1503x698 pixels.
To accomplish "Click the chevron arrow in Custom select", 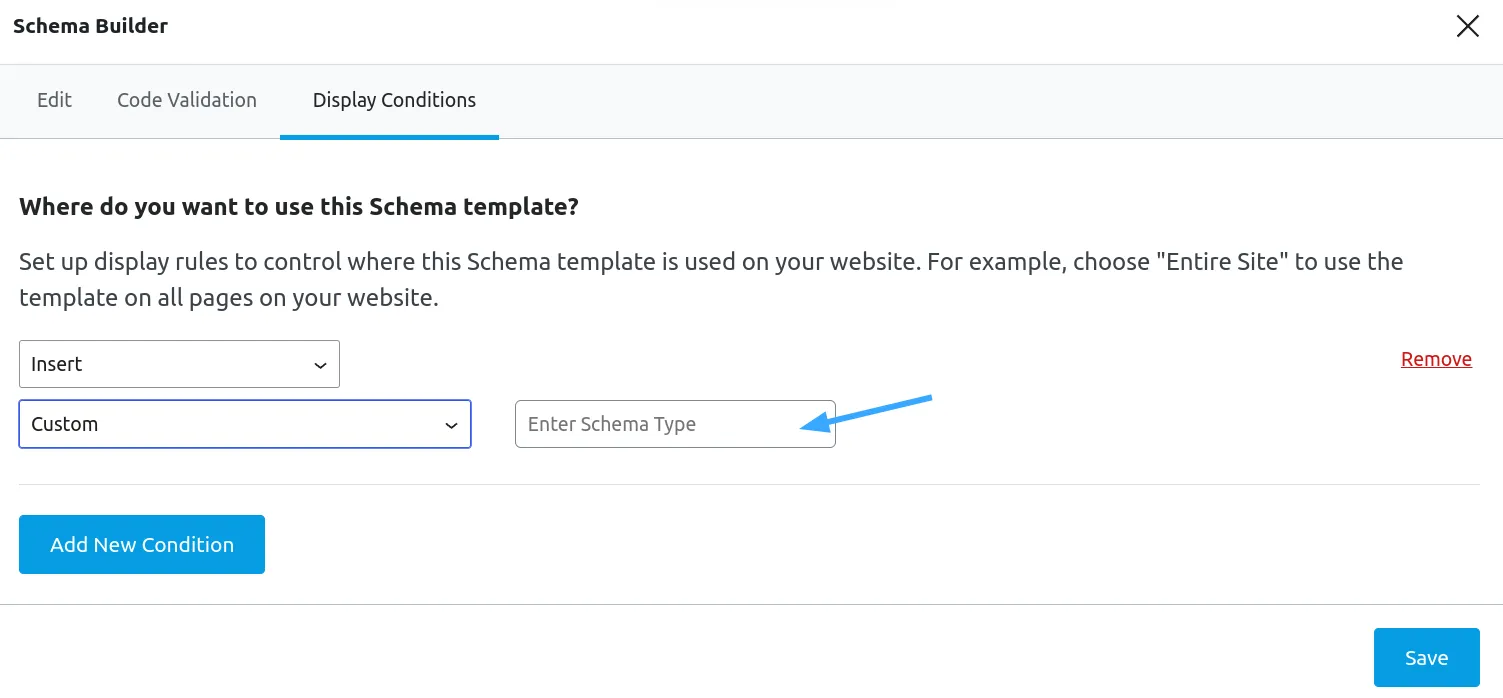I will point(451,426).
